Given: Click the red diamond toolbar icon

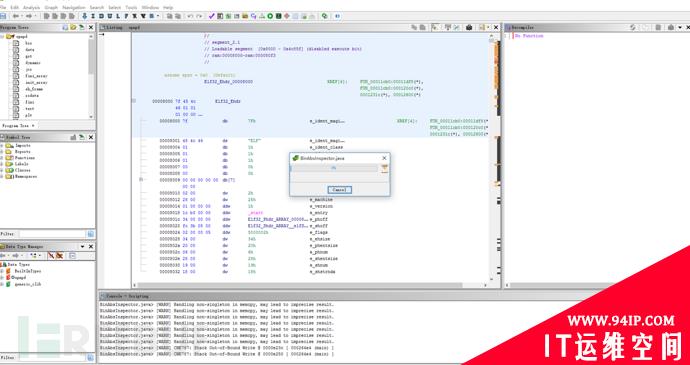Looking at the screenshot, I should [287, 16].
